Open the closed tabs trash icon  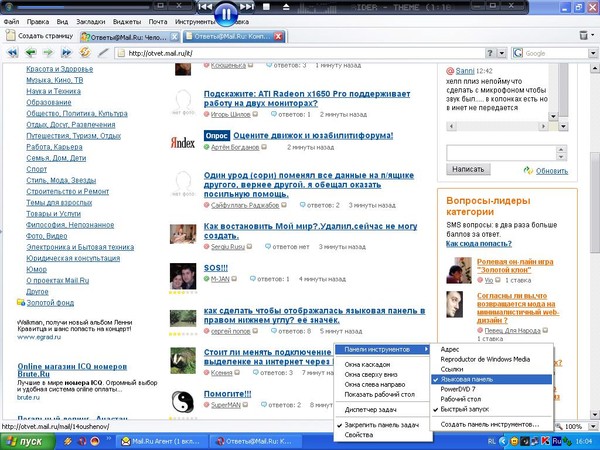click(583, 35)
